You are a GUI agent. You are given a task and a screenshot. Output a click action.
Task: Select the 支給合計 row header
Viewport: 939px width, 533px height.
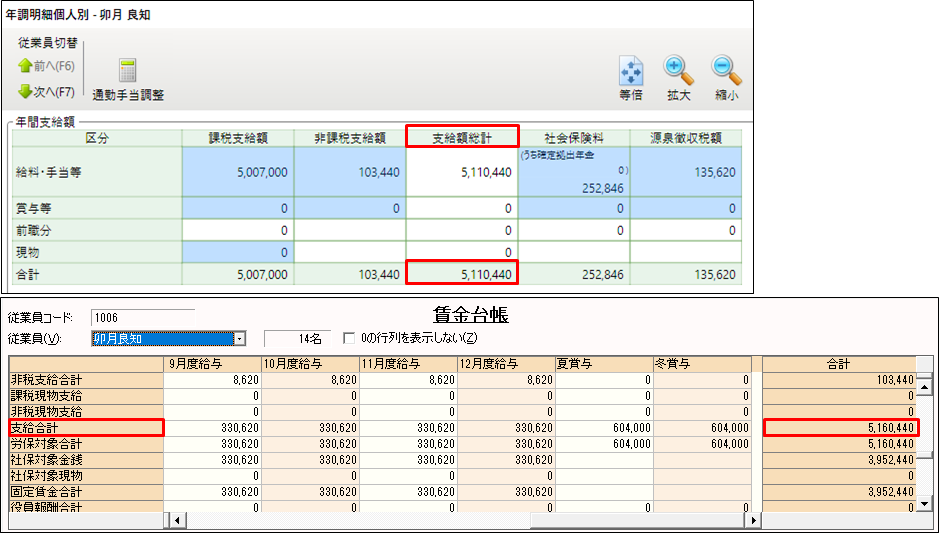tap(85, 428)
